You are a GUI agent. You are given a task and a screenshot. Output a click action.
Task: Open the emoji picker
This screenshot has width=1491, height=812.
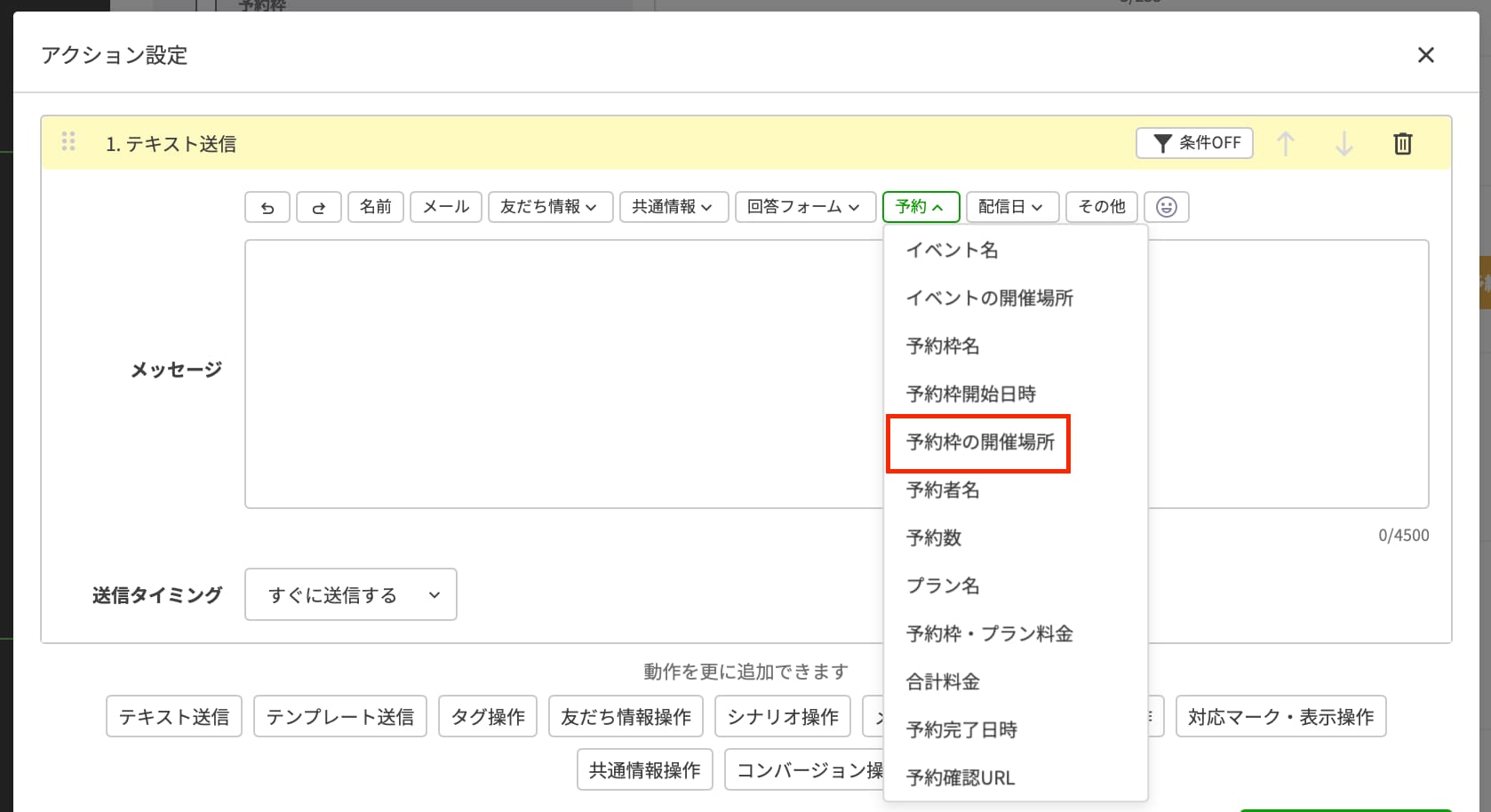1167,207
